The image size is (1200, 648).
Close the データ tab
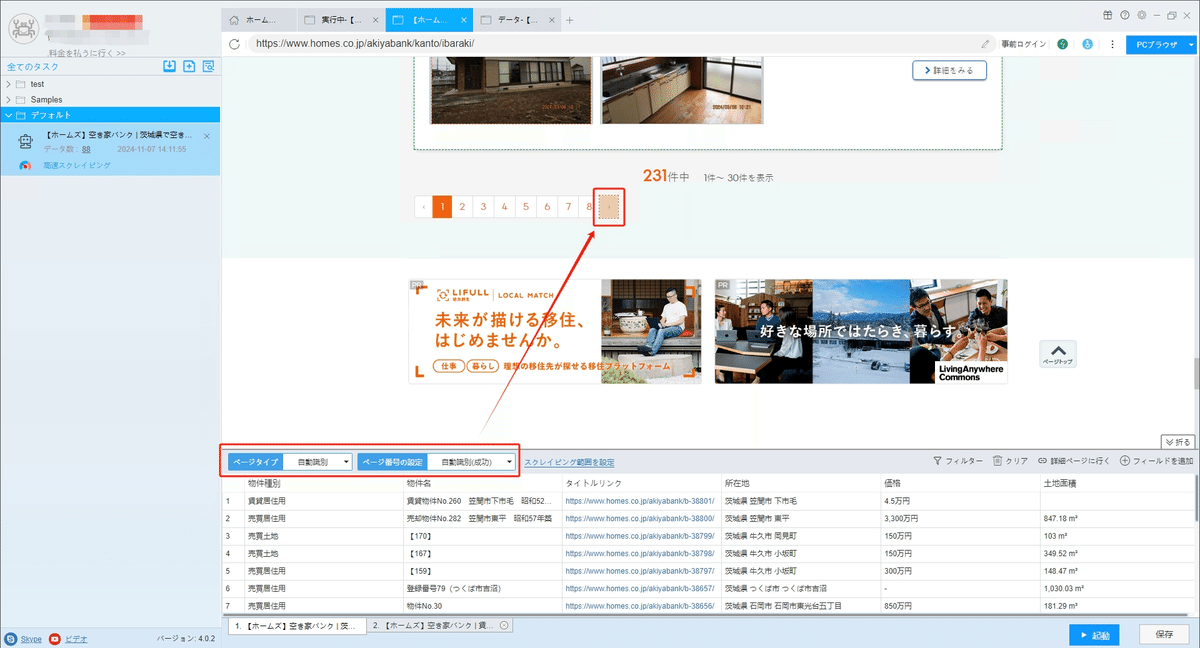point(553,19)
